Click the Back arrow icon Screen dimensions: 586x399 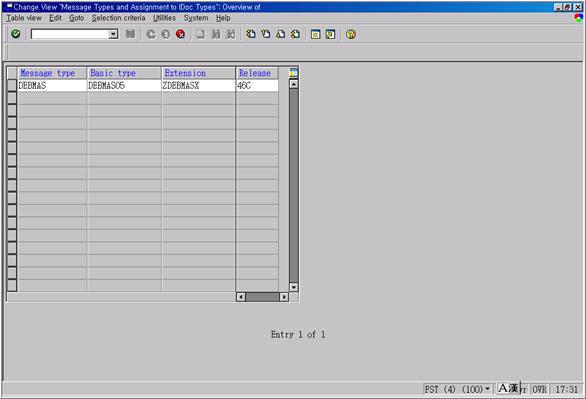151,34
